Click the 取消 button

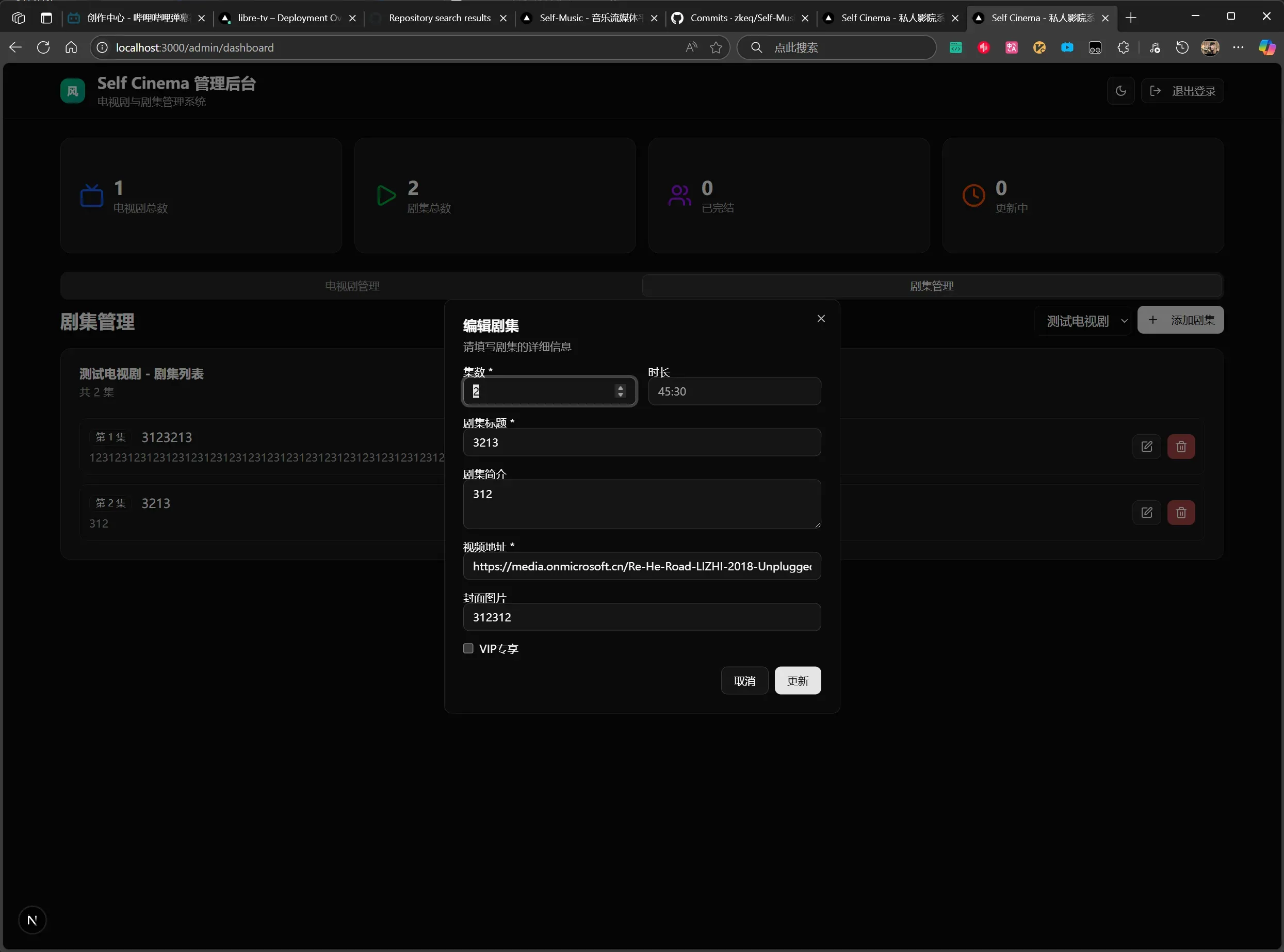[744, 681]
